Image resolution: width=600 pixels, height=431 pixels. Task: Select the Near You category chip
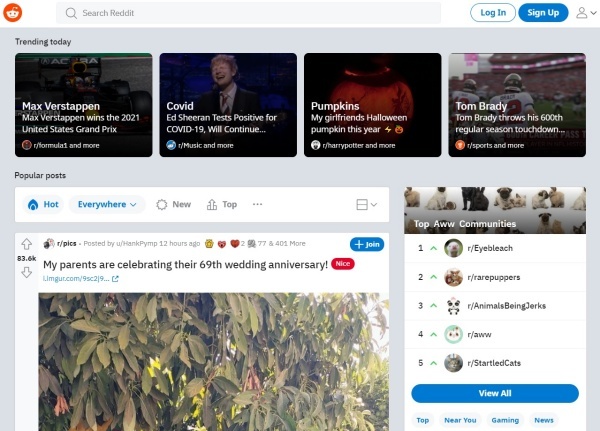(460, 420)
